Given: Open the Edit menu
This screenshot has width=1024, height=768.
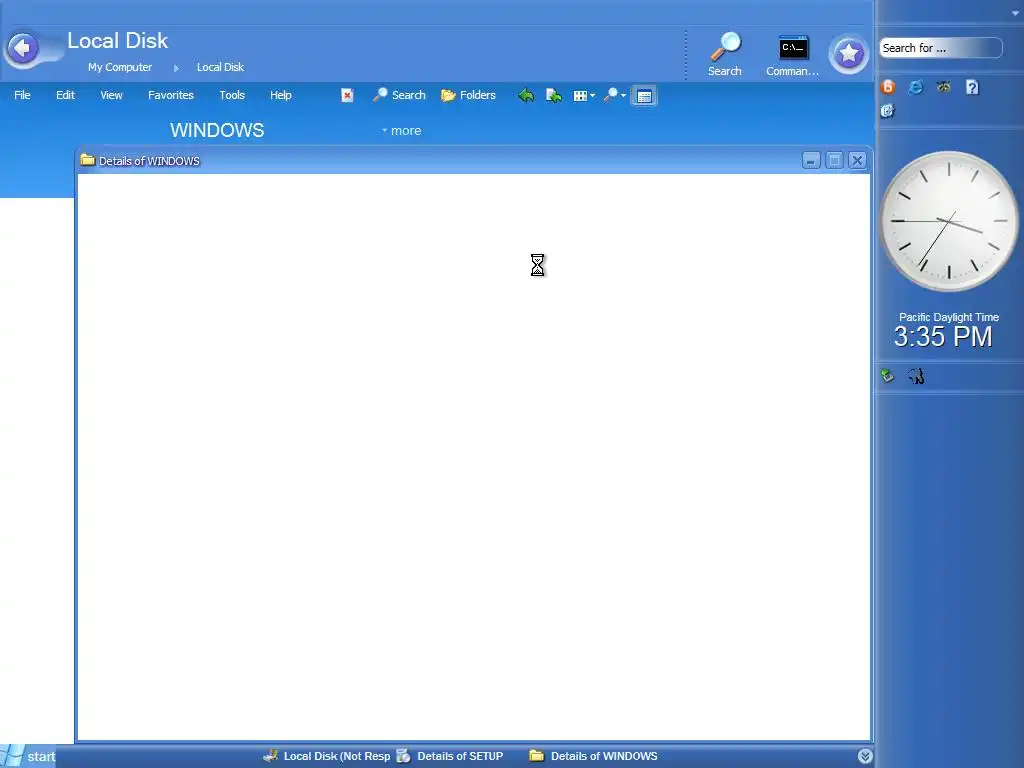Looking at the screenshot, I should pyautogui.click(x=65, y=95).
